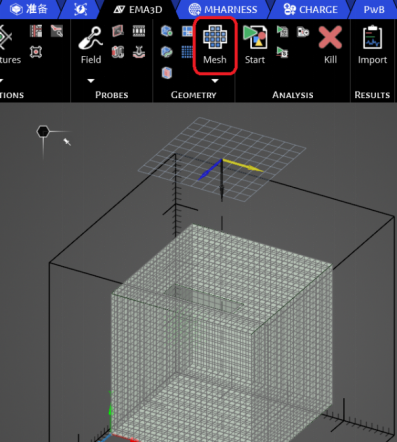The width and height of the screenshot is (397, 442).
Task: Click the small square target icon near tures
Action: click(x=36, y=52)
